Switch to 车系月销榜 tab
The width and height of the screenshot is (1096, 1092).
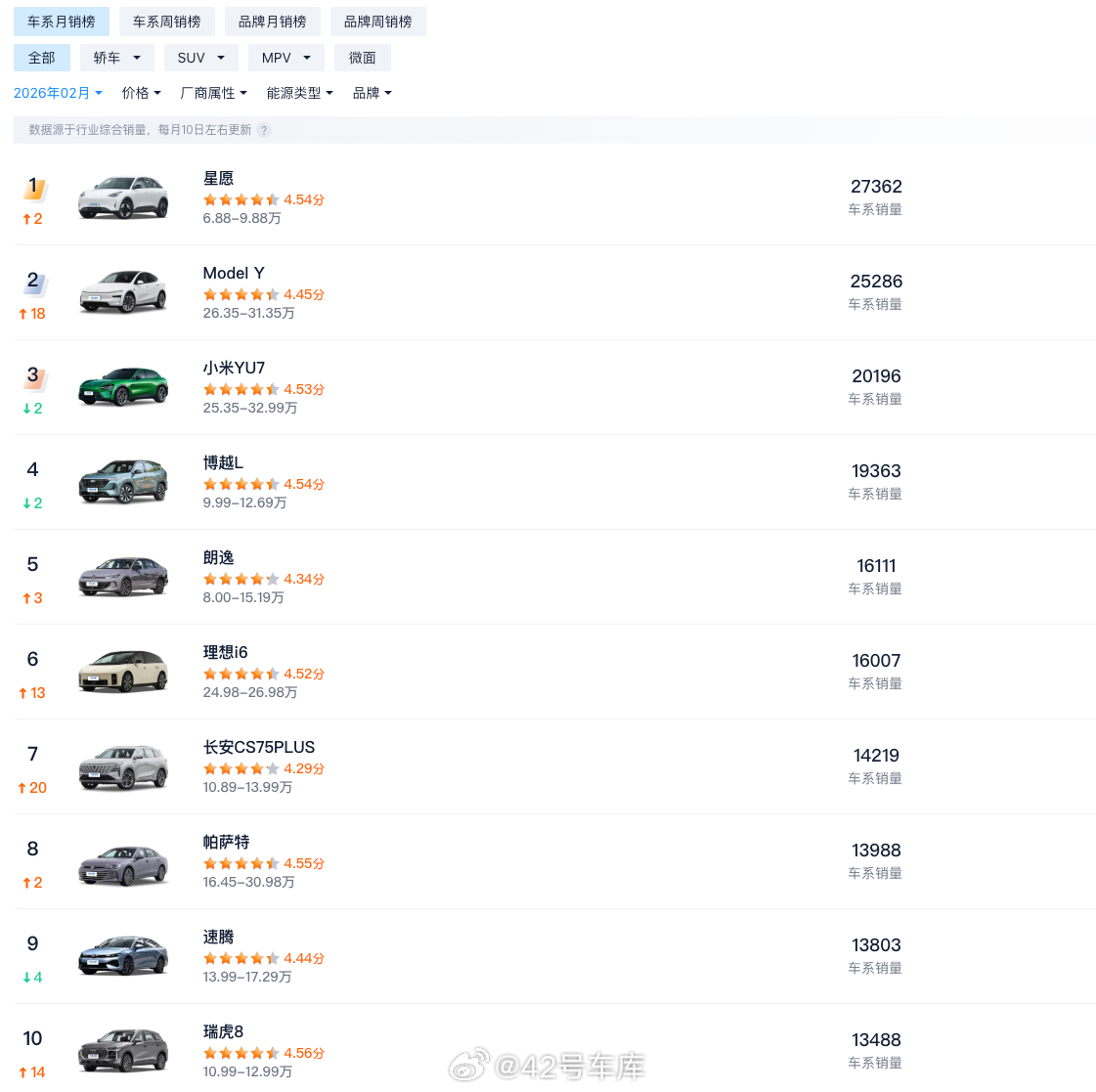coord(62,22)
